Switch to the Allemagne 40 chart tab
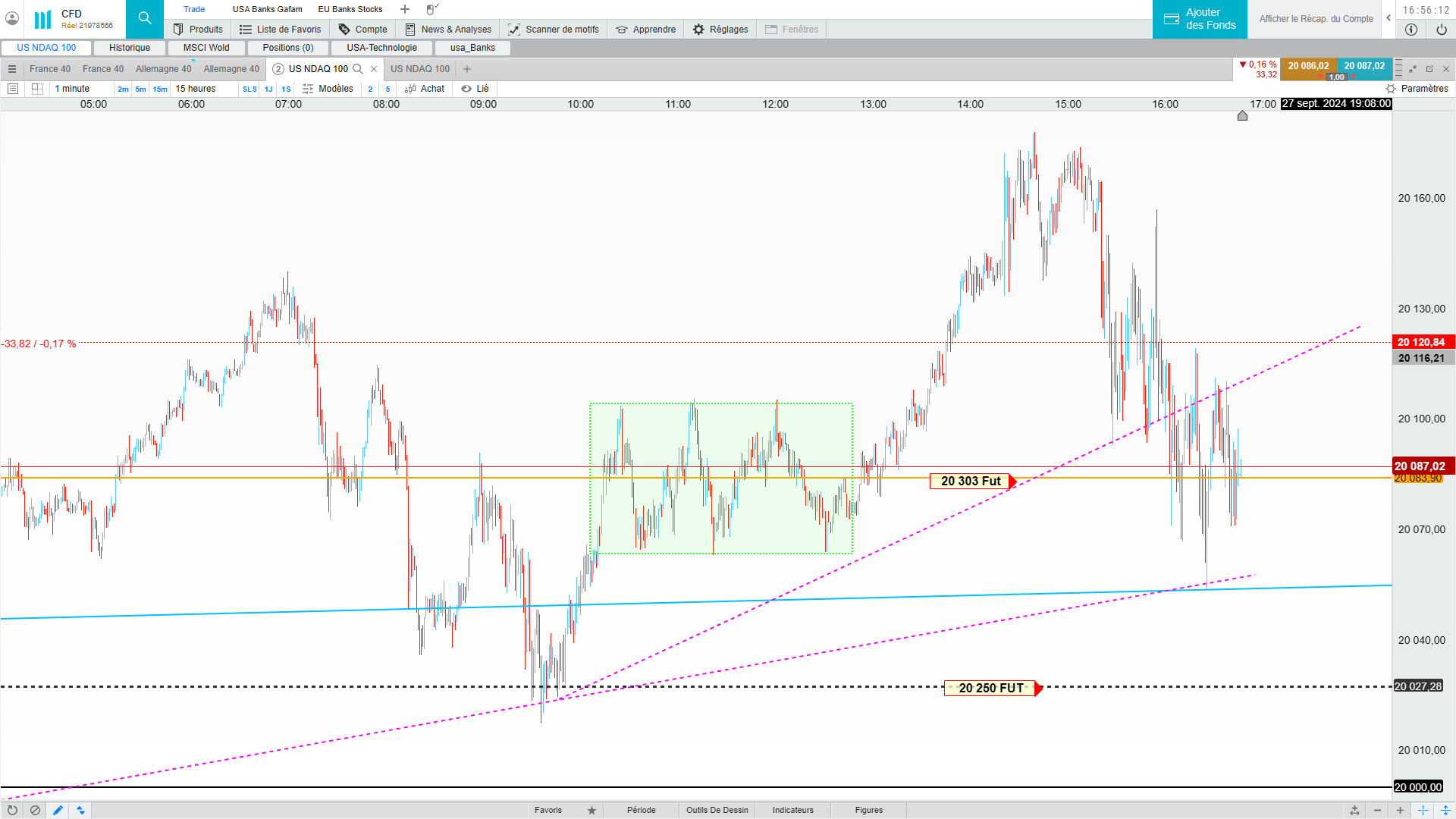 click(x=163, y=69)
